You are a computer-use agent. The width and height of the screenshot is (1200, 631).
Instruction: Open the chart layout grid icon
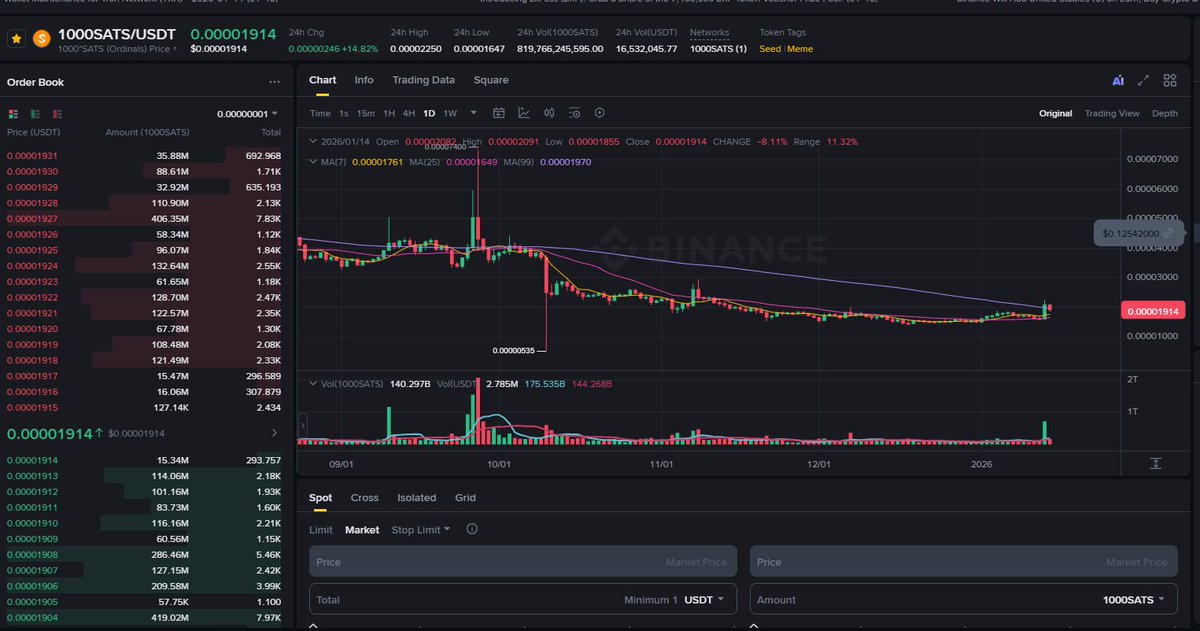tap(1169, 80)
